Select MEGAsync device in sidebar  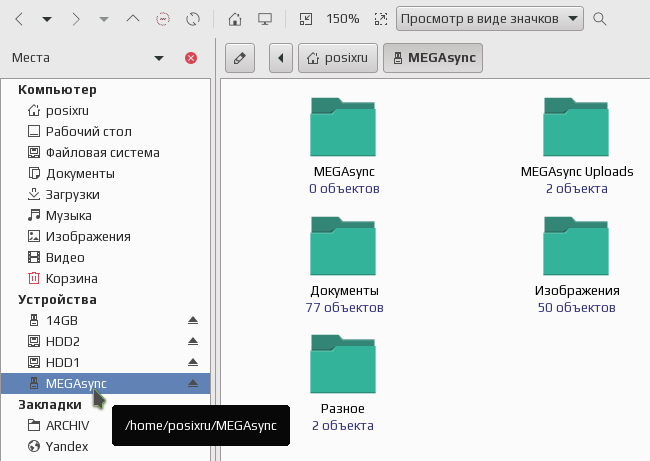coord(106,383)
